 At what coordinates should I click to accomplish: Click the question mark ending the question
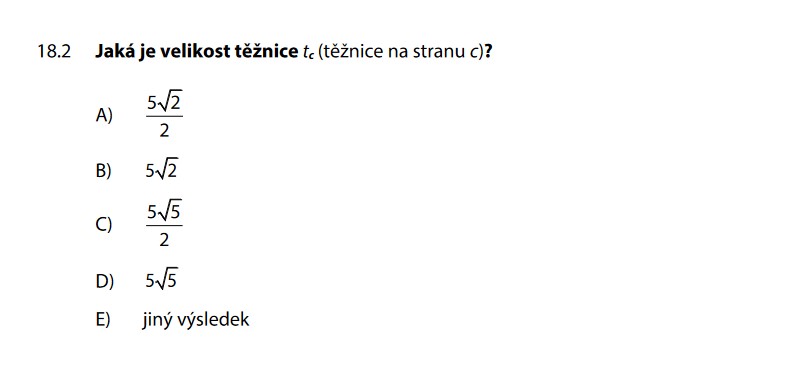[487, 52]
